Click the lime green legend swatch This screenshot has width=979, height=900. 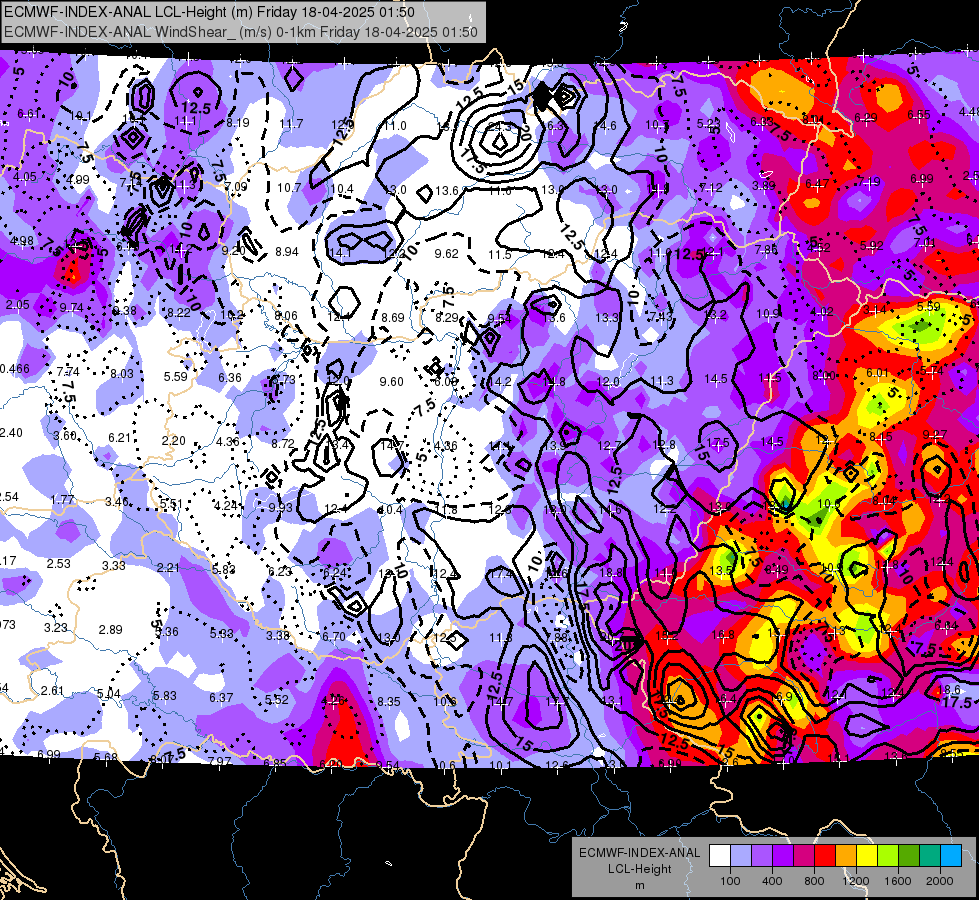point(888,856)
